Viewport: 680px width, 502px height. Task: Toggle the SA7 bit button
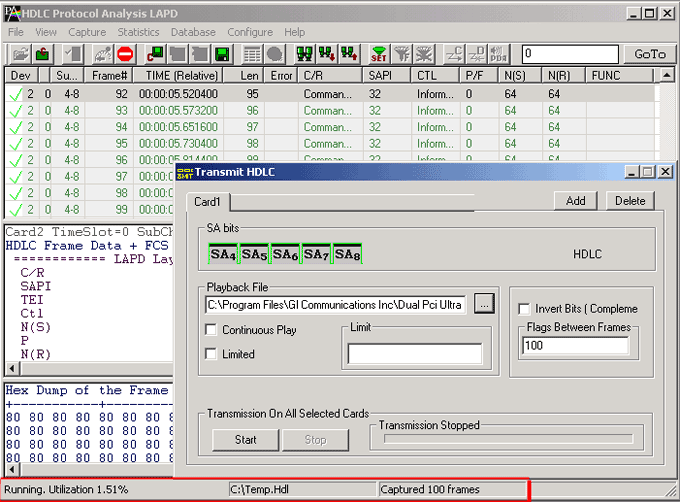(317, 254)
